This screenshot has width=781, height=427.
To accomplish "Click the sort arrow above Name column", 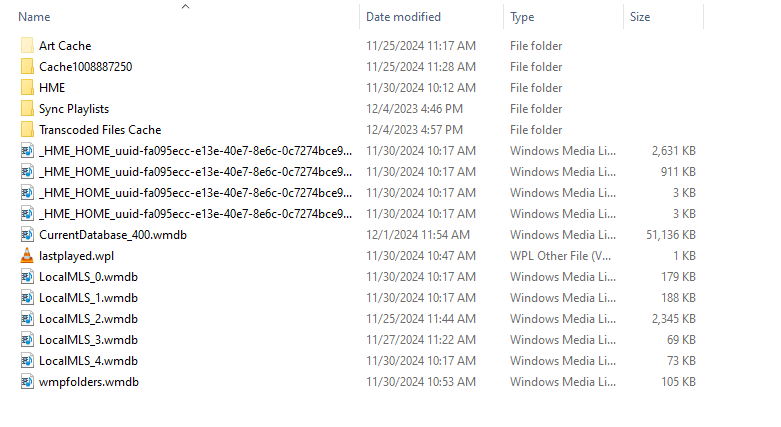I will tap(185, 6).
